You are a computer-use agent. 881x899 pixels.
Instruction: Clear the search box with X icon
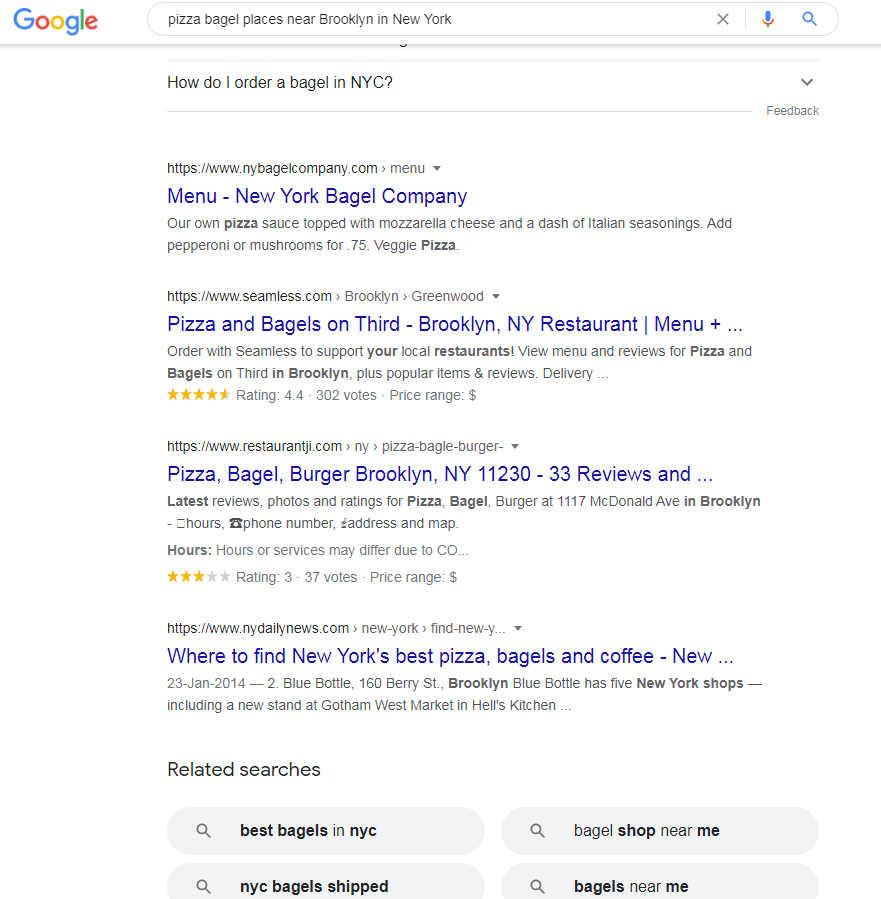[x=723, y=19]
